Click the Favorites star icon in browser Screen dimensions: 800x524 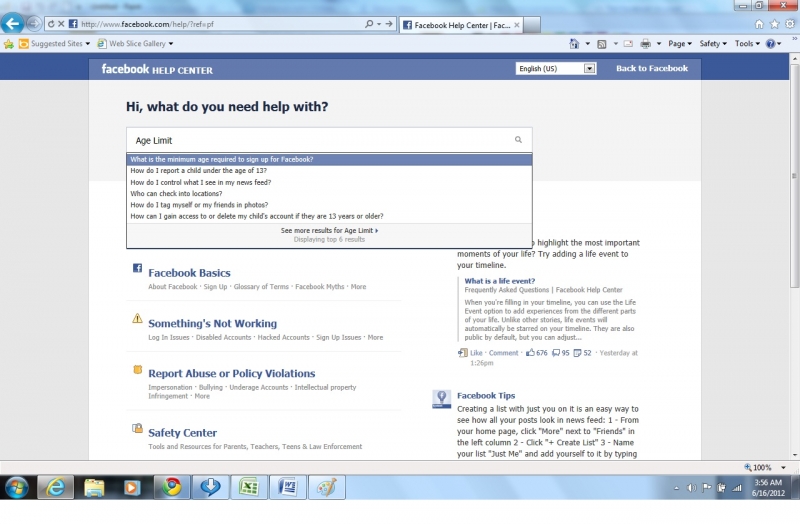point(774,23)
